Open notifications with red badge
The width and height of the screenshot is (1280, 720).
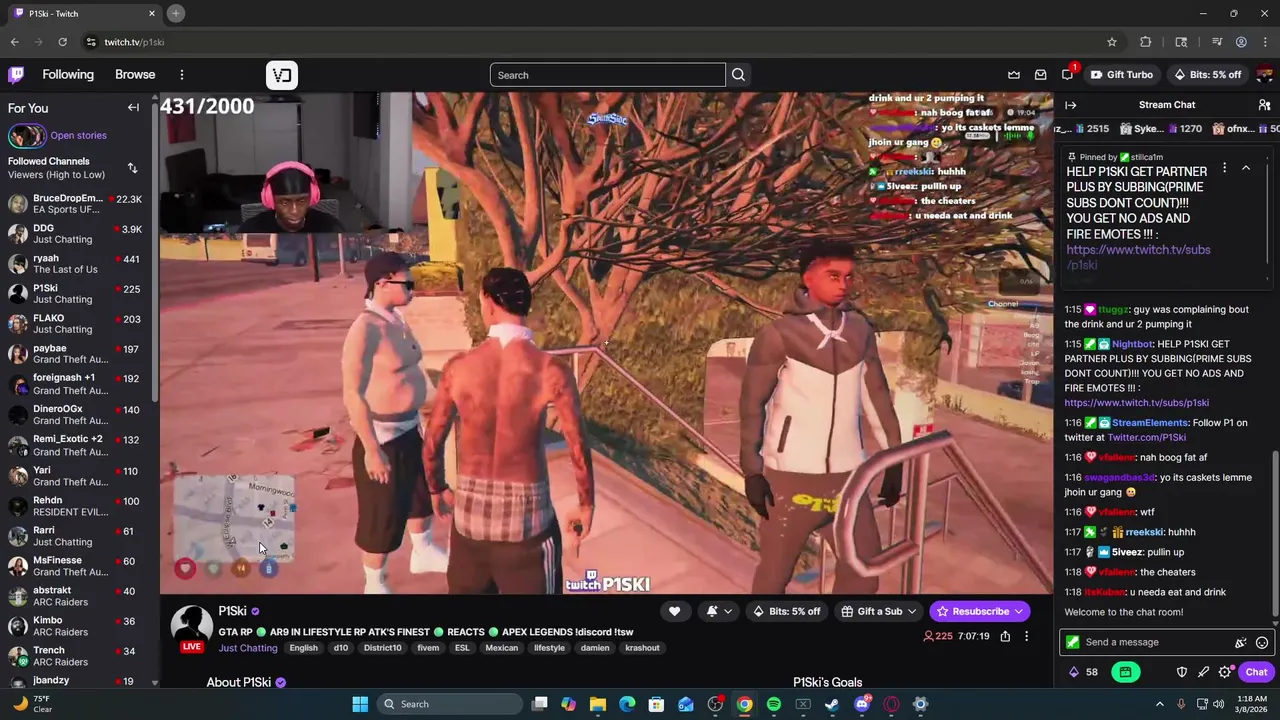coord(1068,74)
